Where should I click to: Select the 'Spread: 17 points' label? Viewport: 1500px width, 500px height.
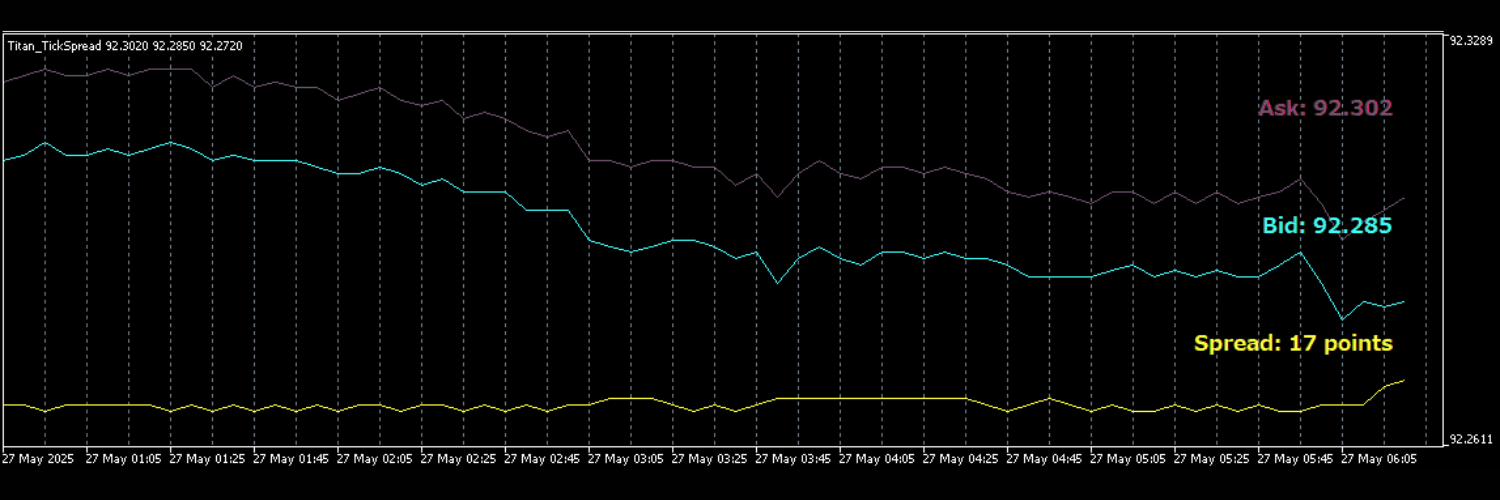(x=1293, y=344)
